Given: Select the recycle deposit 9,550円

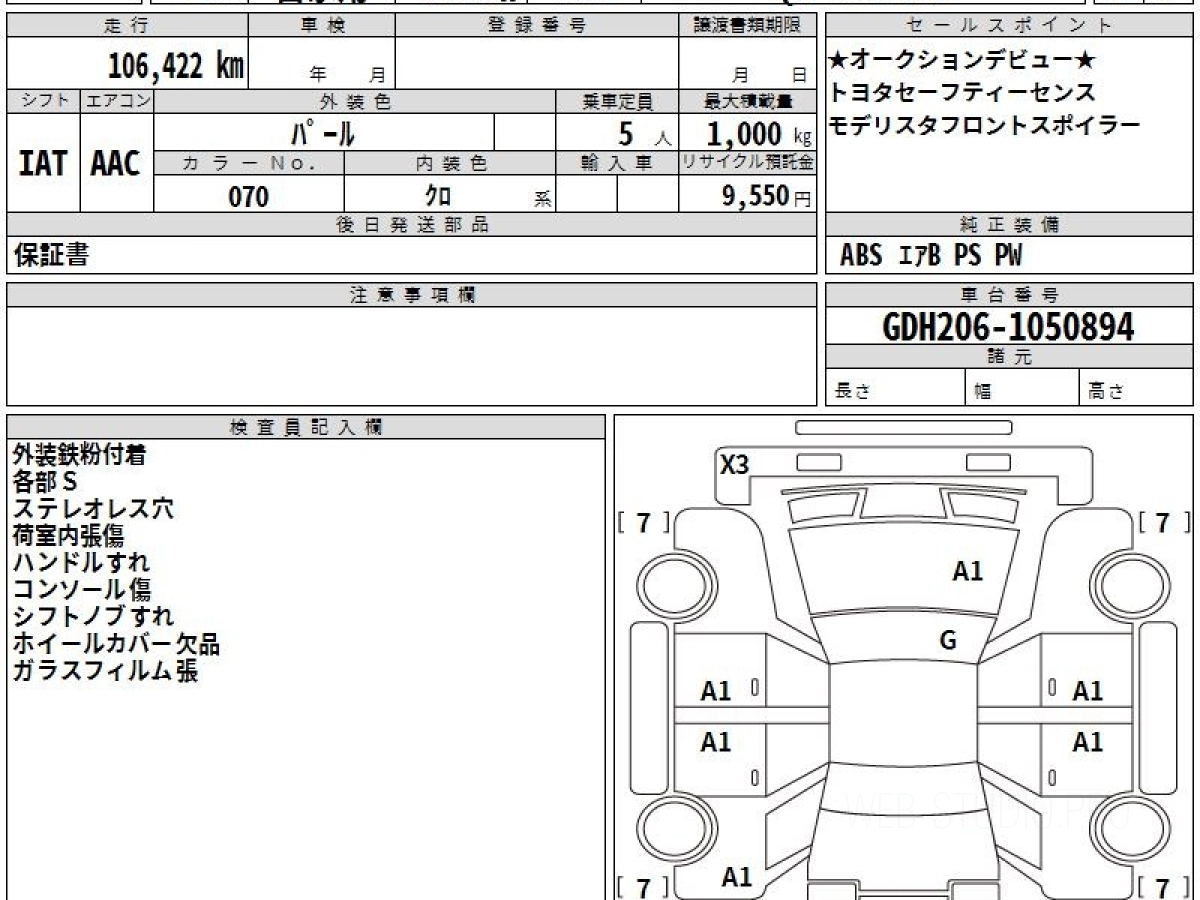Looking at the screenshot, I should point(767,196).
